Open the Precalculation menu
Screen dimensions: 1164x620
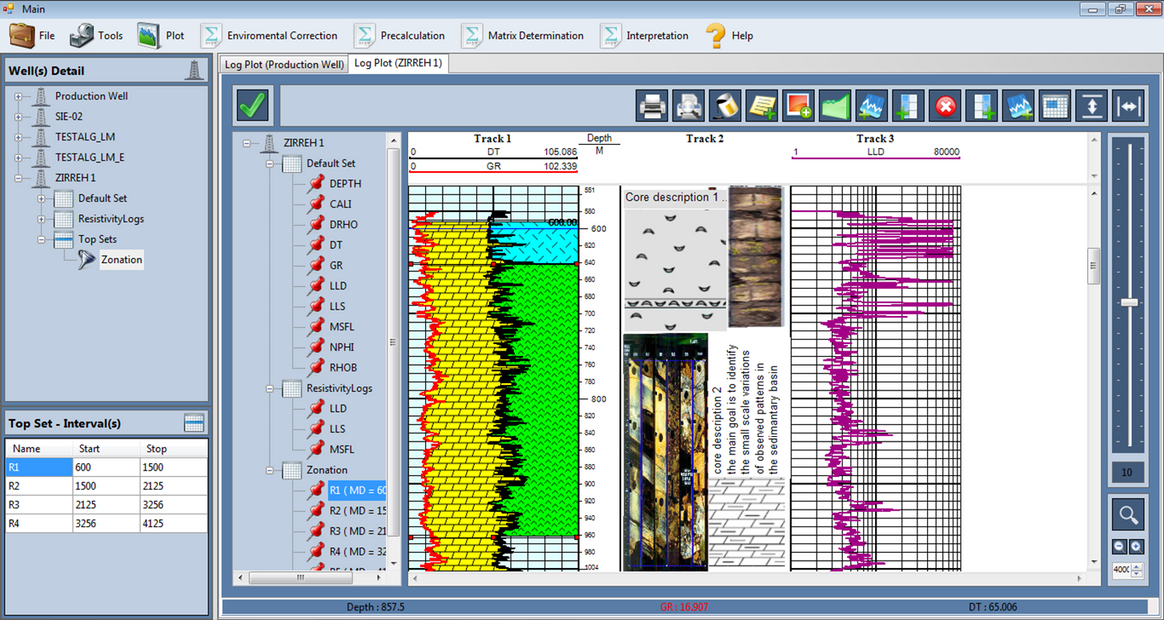pyautogui.click(x=400, y=36)
